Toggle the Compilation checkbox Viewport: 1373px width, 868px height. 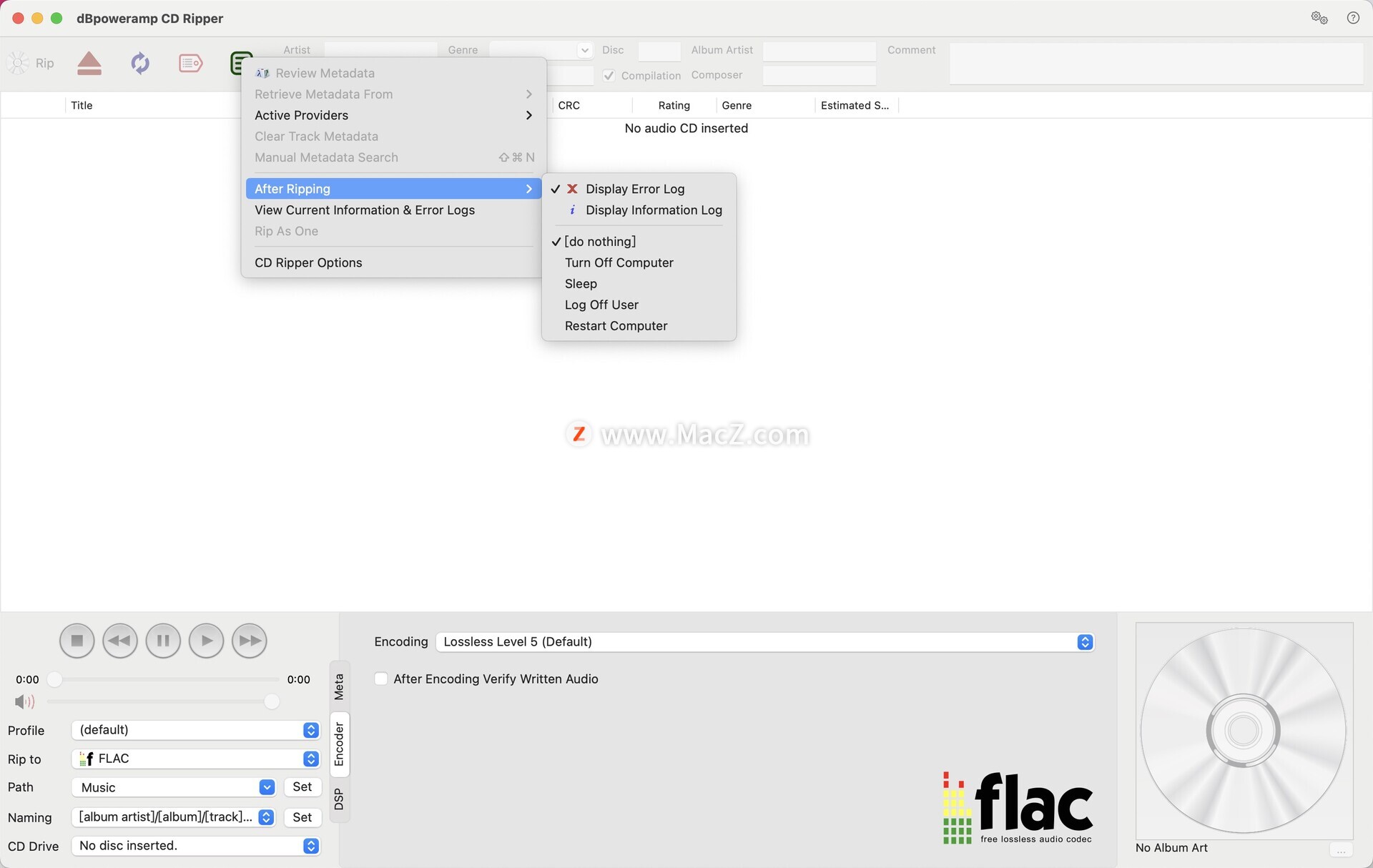pyautogui.click(x=609, y=75)
